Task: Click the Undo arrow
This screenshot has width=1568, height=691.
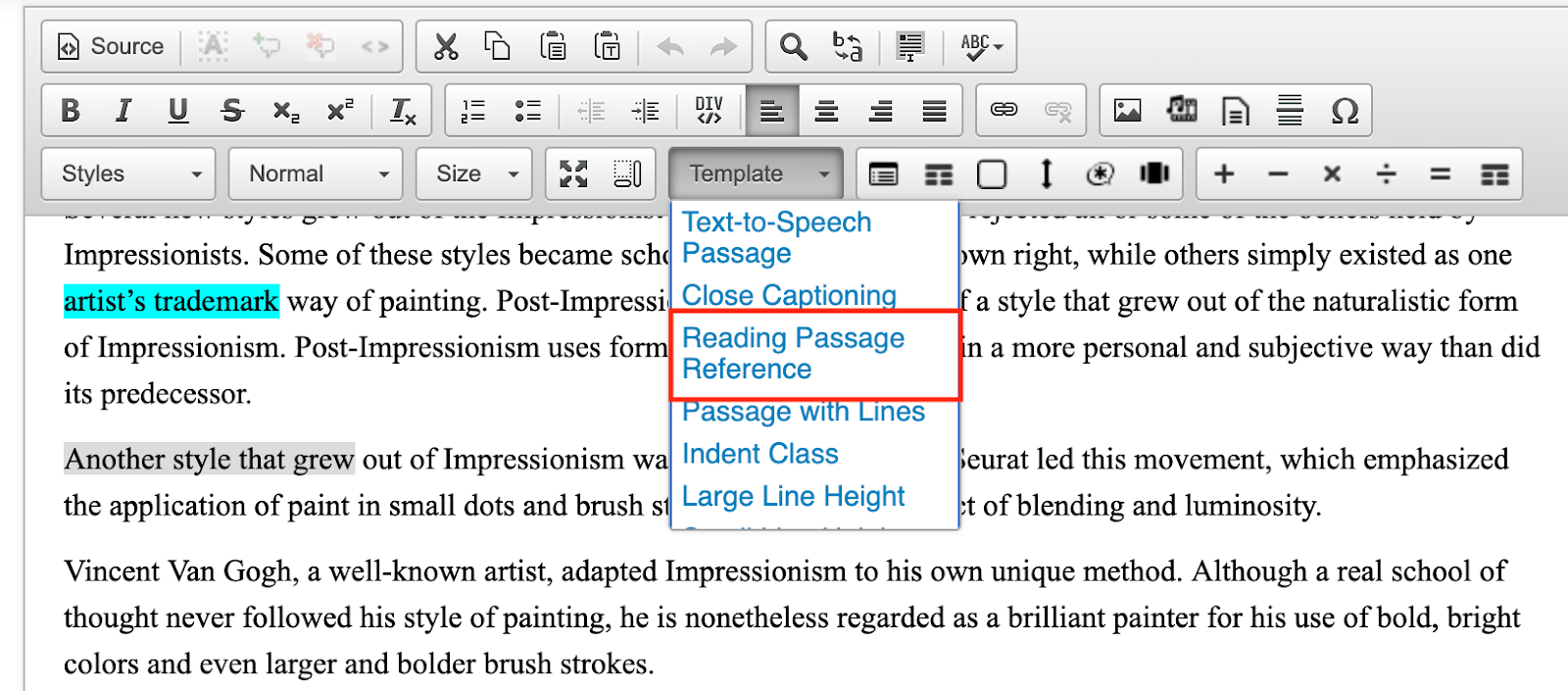Action: [670, 46]
